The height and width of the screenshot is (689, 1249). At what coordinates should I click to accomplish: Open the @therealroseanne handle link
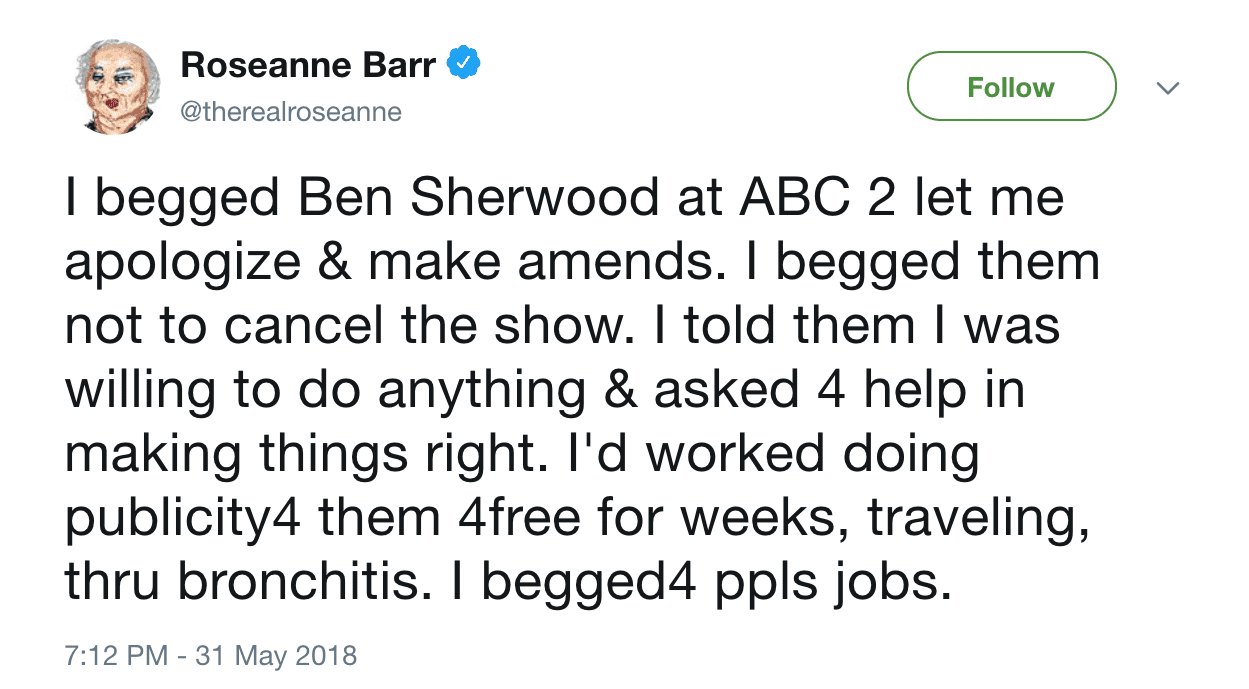pos(290,112)
